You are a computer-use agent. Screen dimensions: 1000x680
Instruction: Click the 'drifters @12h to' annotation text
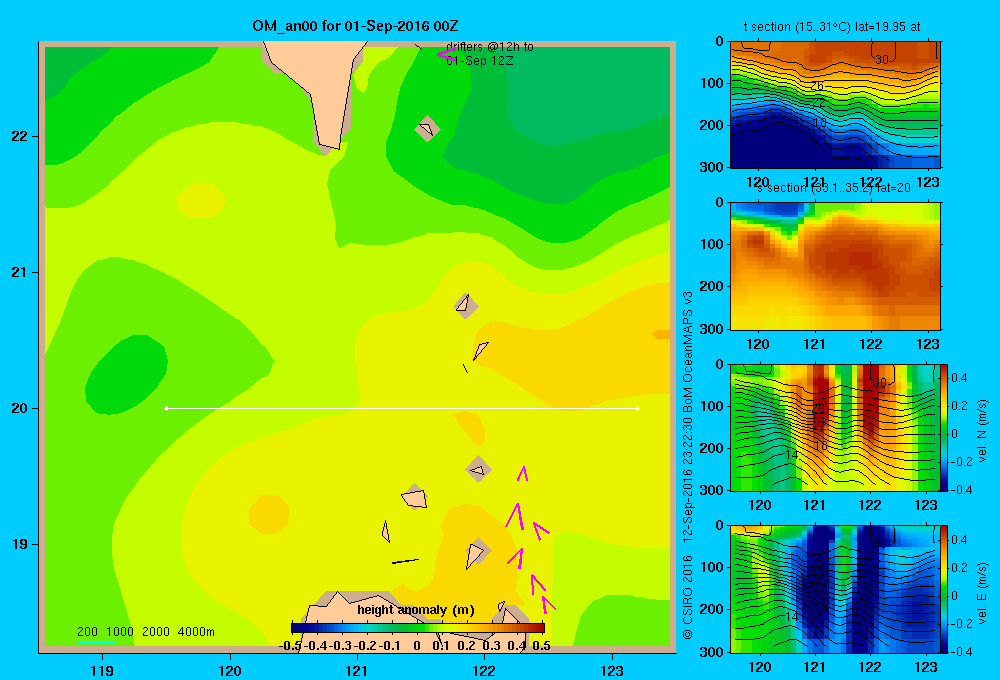(490, 47)
